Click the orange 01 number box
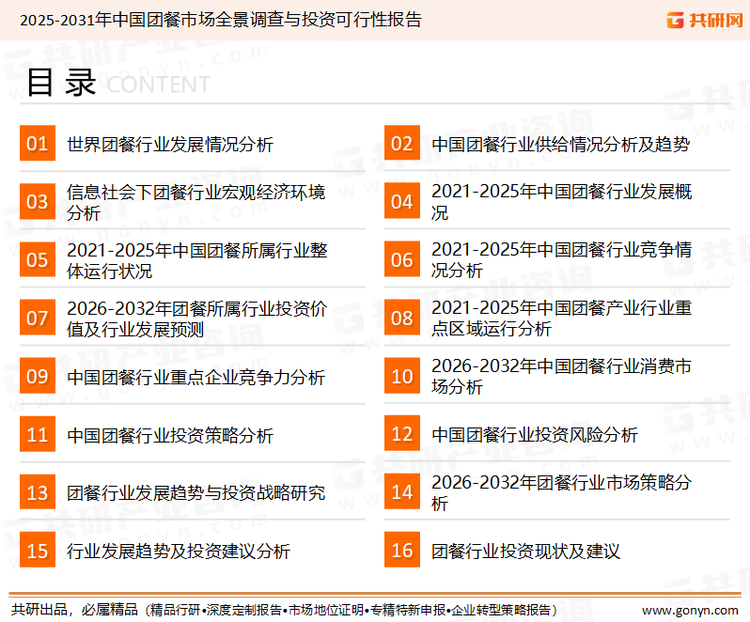 point(37,143)
